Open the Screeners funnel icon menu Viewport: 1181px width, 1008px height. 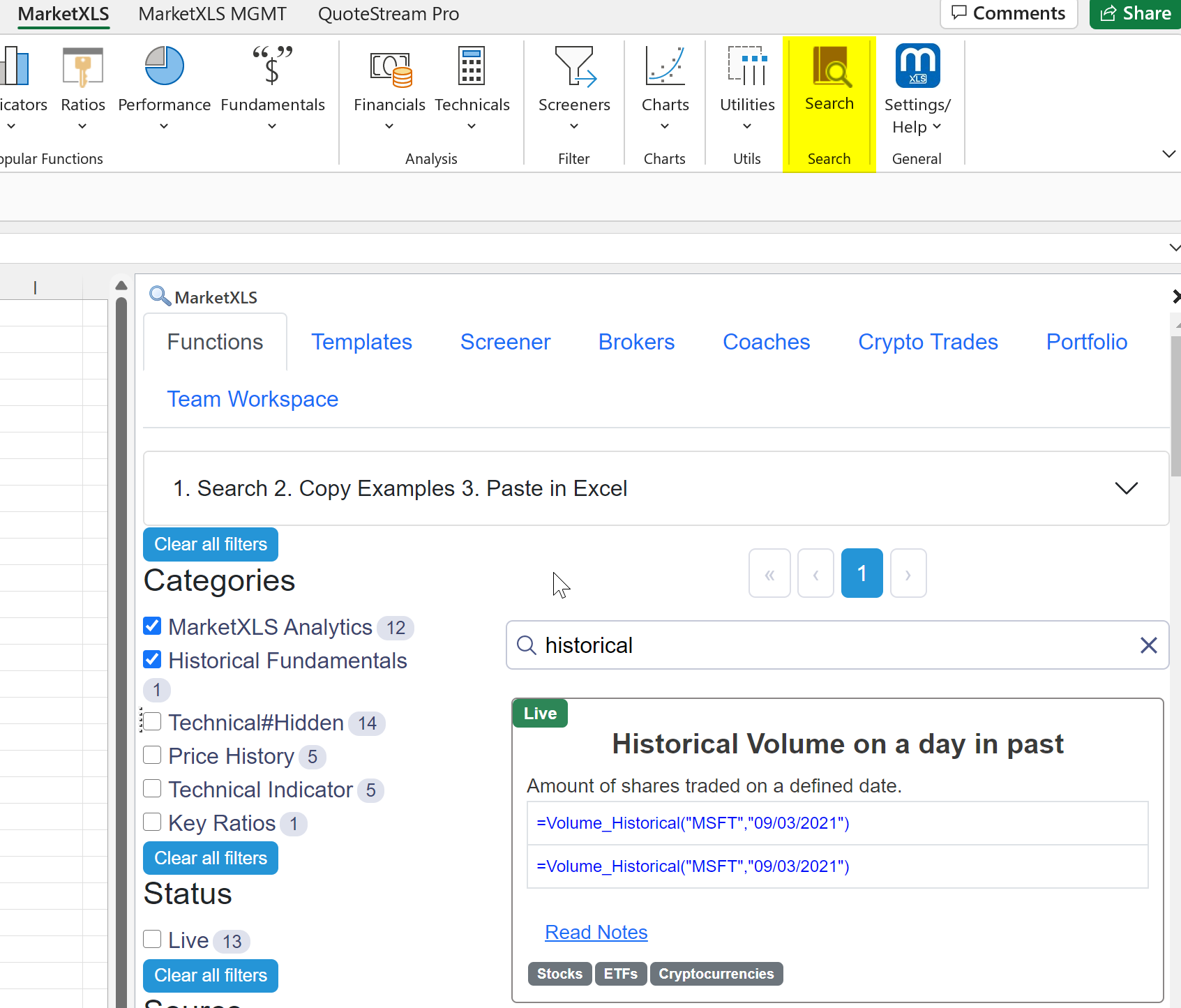574,66
